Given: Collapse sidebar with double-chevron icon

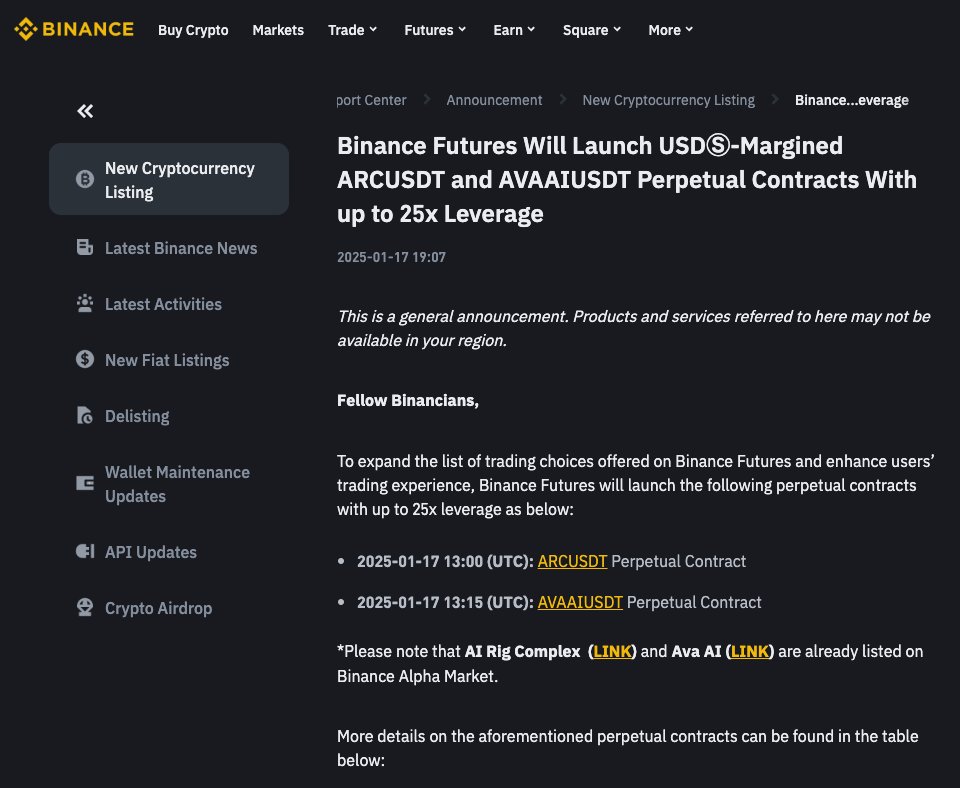Looking at the screenshot, I should tap(85, 111).
